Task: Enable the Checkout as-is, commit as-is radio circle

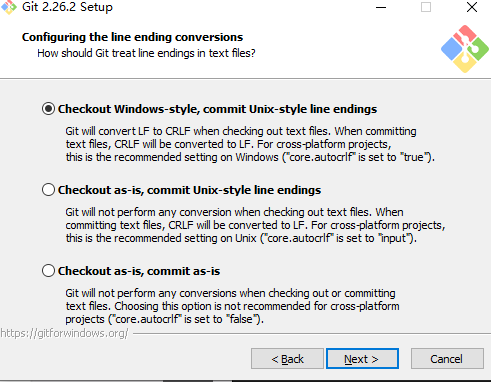Action: tap(48, 271)
